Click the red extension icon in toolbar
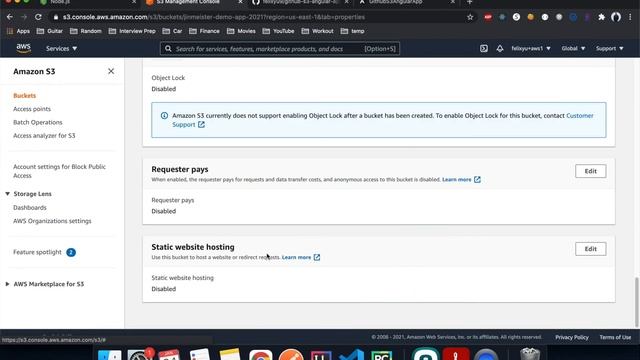The image size is (640, 360). 488,17
